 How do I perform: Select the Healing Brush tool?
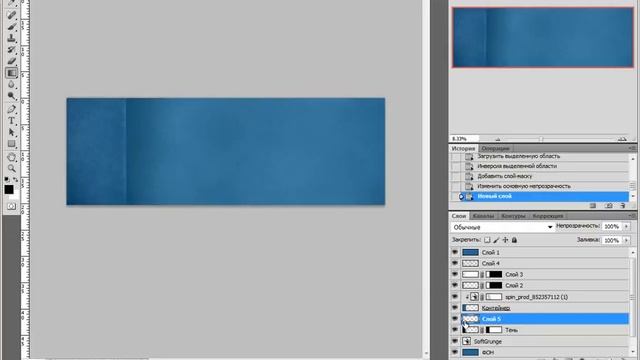tap(11, 15)
